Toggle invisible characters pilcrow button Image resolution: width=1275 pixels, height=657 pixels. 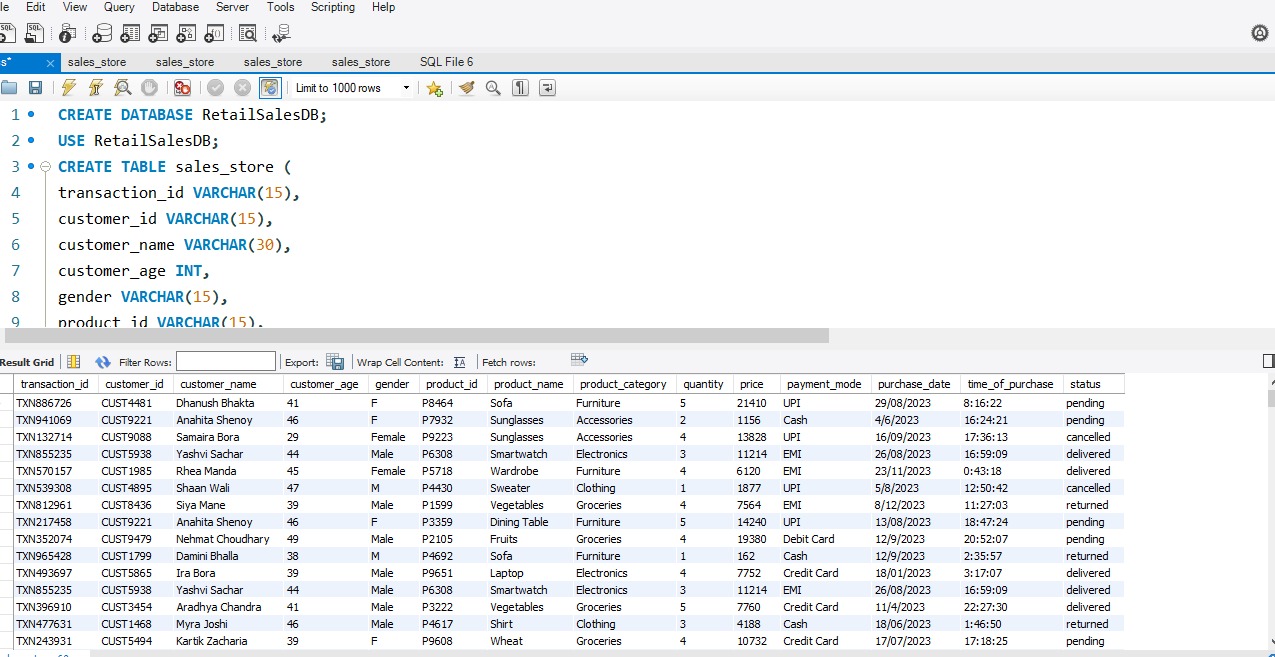pos(520,88)
